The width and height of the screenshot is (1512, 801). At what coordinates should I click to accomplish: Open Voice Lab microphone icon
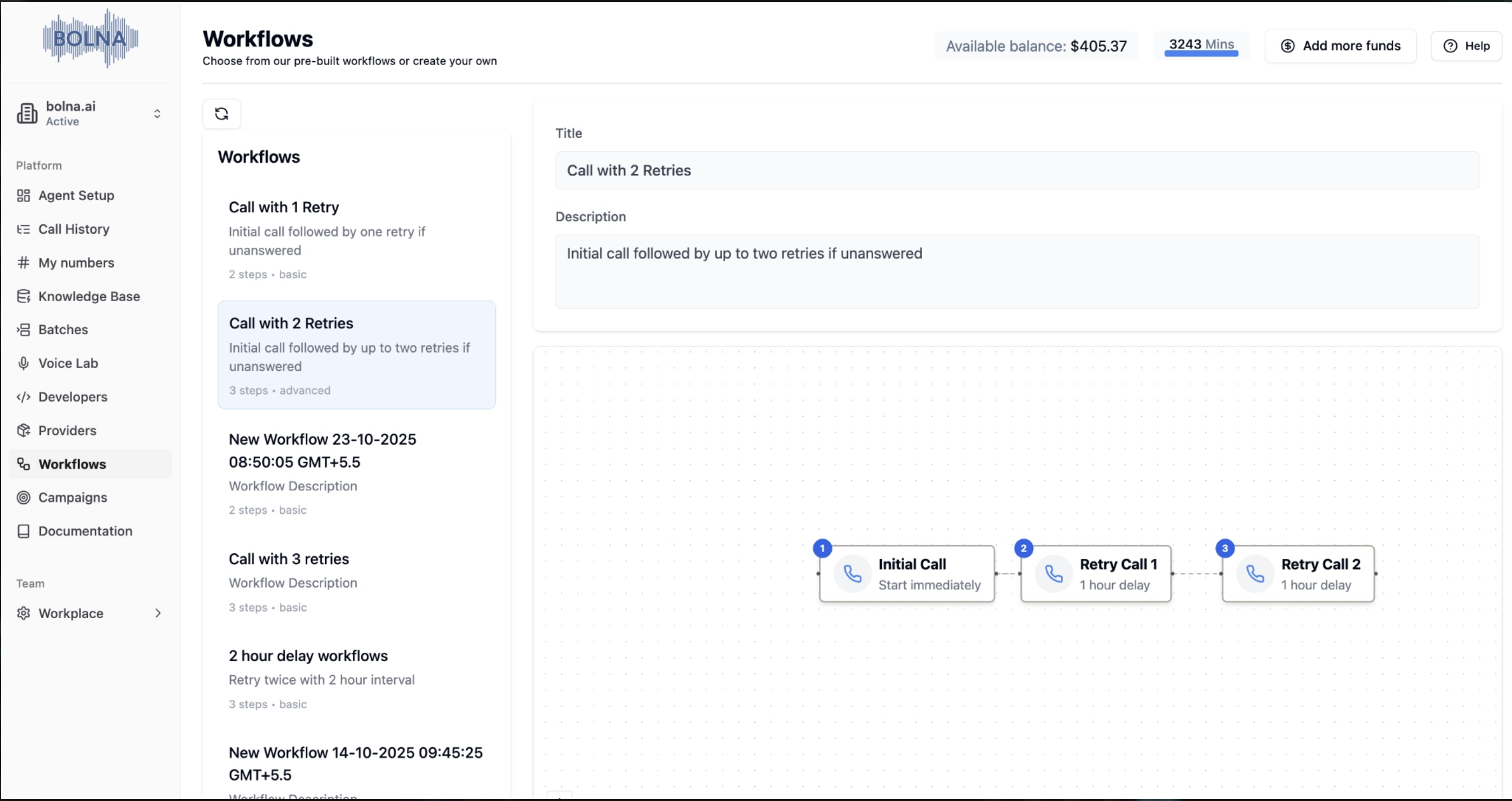[24, 363]
